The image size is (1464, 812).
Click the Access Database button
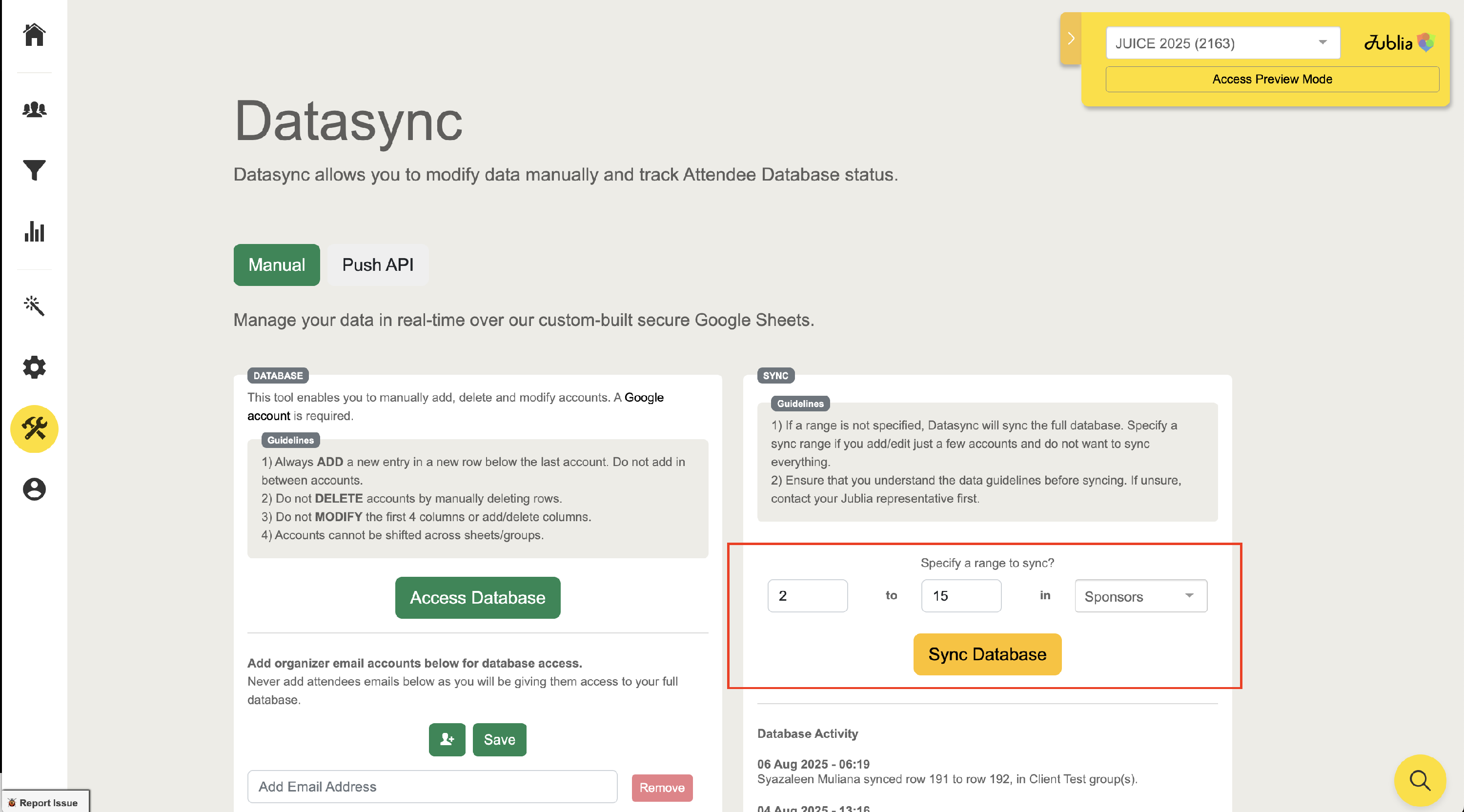[477, 598]
